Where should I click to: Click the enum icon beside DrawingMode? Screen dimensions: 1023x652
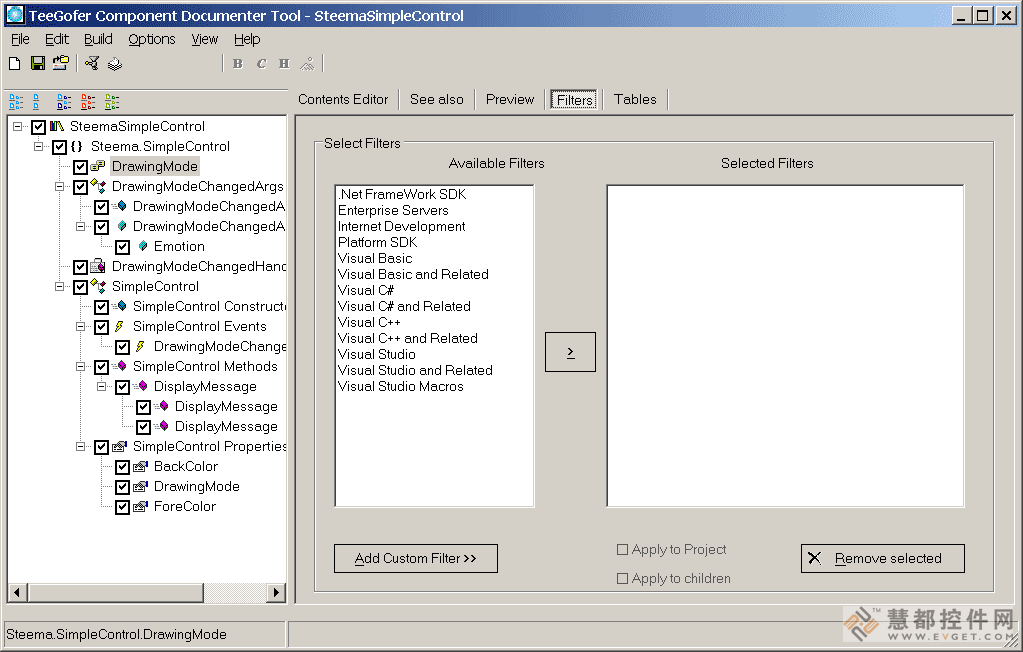pyautogui.click(x=98, y=166)
